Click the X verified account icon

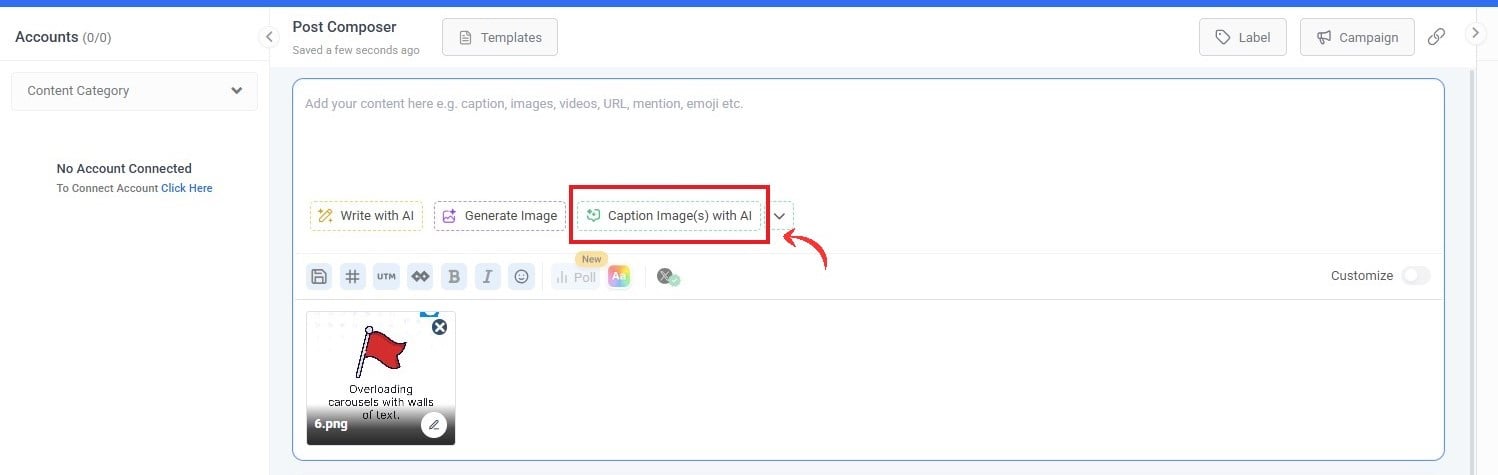668,277
